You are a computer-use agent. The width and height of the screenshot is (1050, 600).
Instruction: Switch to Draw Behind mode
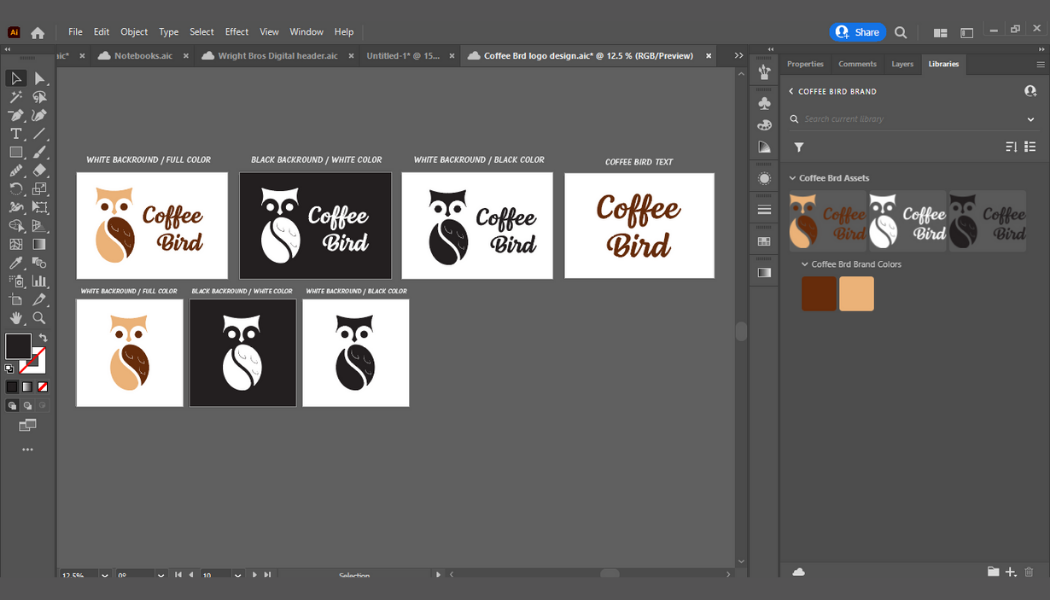tap(27, 406)
